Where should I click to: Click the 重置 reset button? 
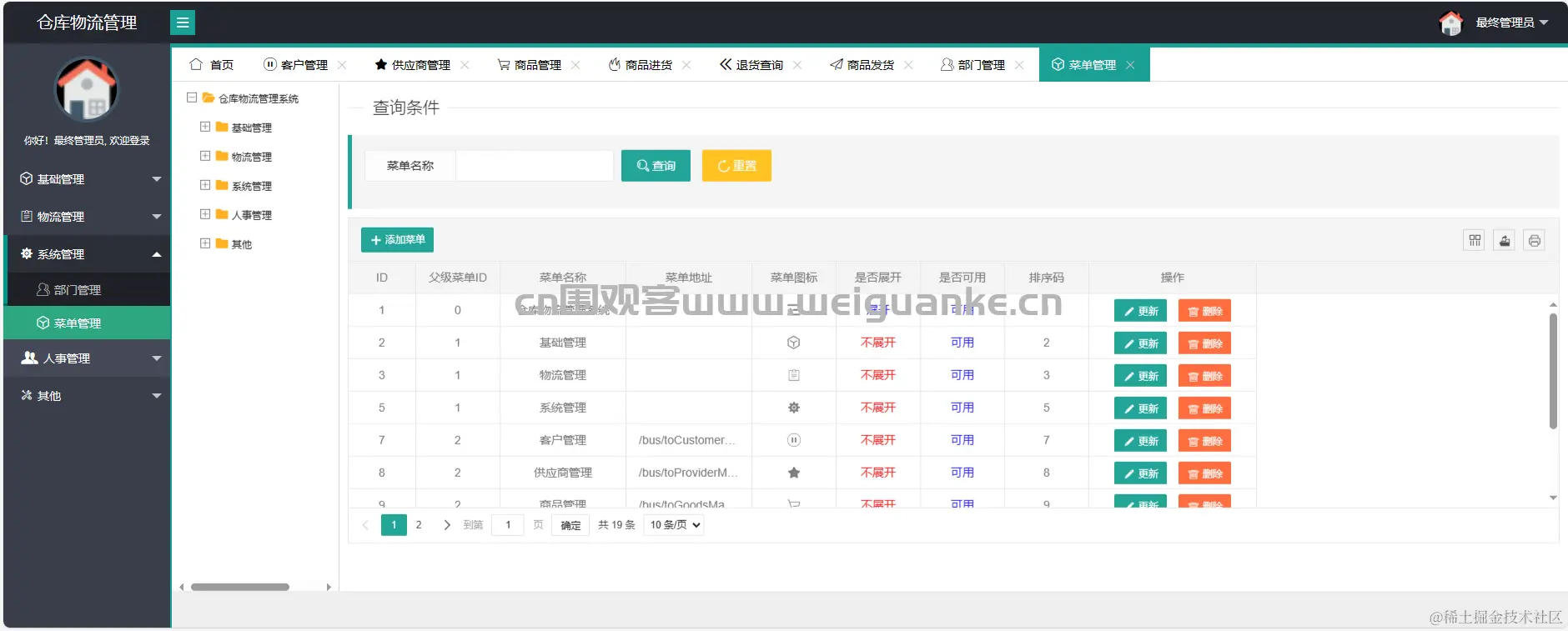(736, 166)
